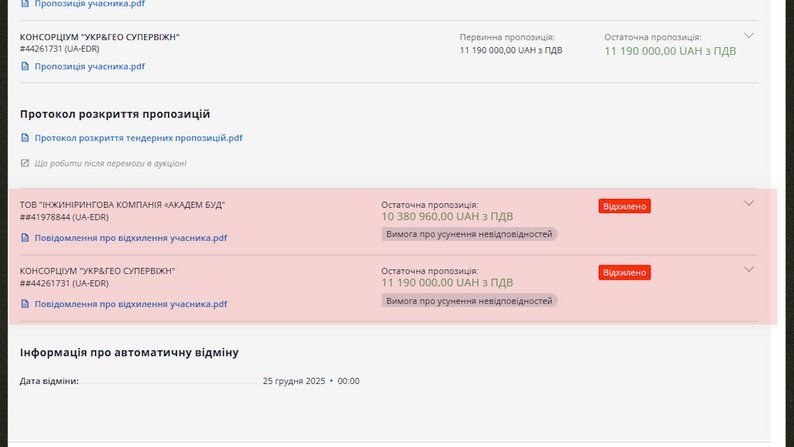The height and width of the screenshot is (447, 794).
Task: Open Що робити після перемоги в аукціоні link
Action: (110, 163)
